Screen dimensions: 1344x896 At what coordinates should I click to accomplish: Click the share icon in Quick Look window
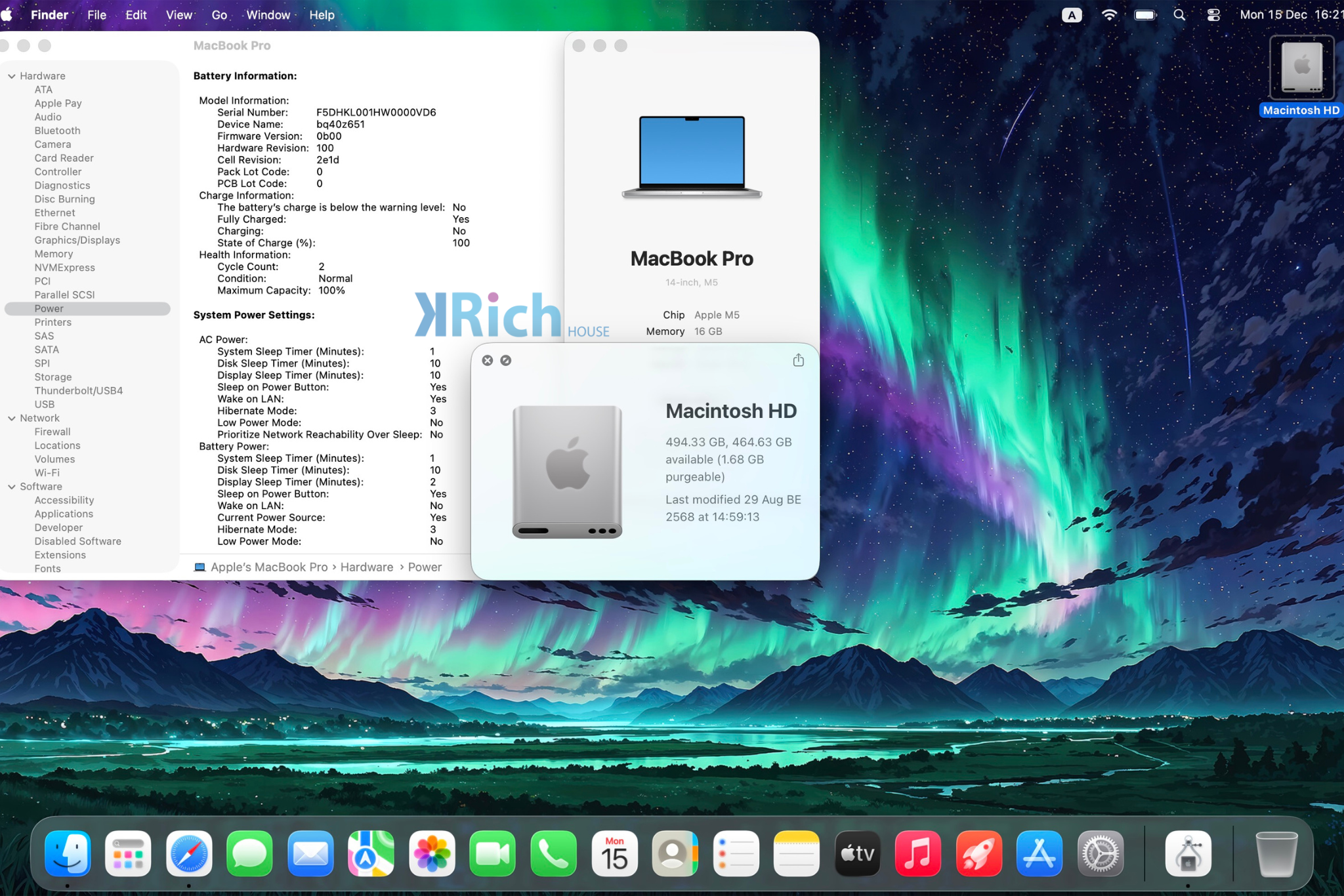798,360
